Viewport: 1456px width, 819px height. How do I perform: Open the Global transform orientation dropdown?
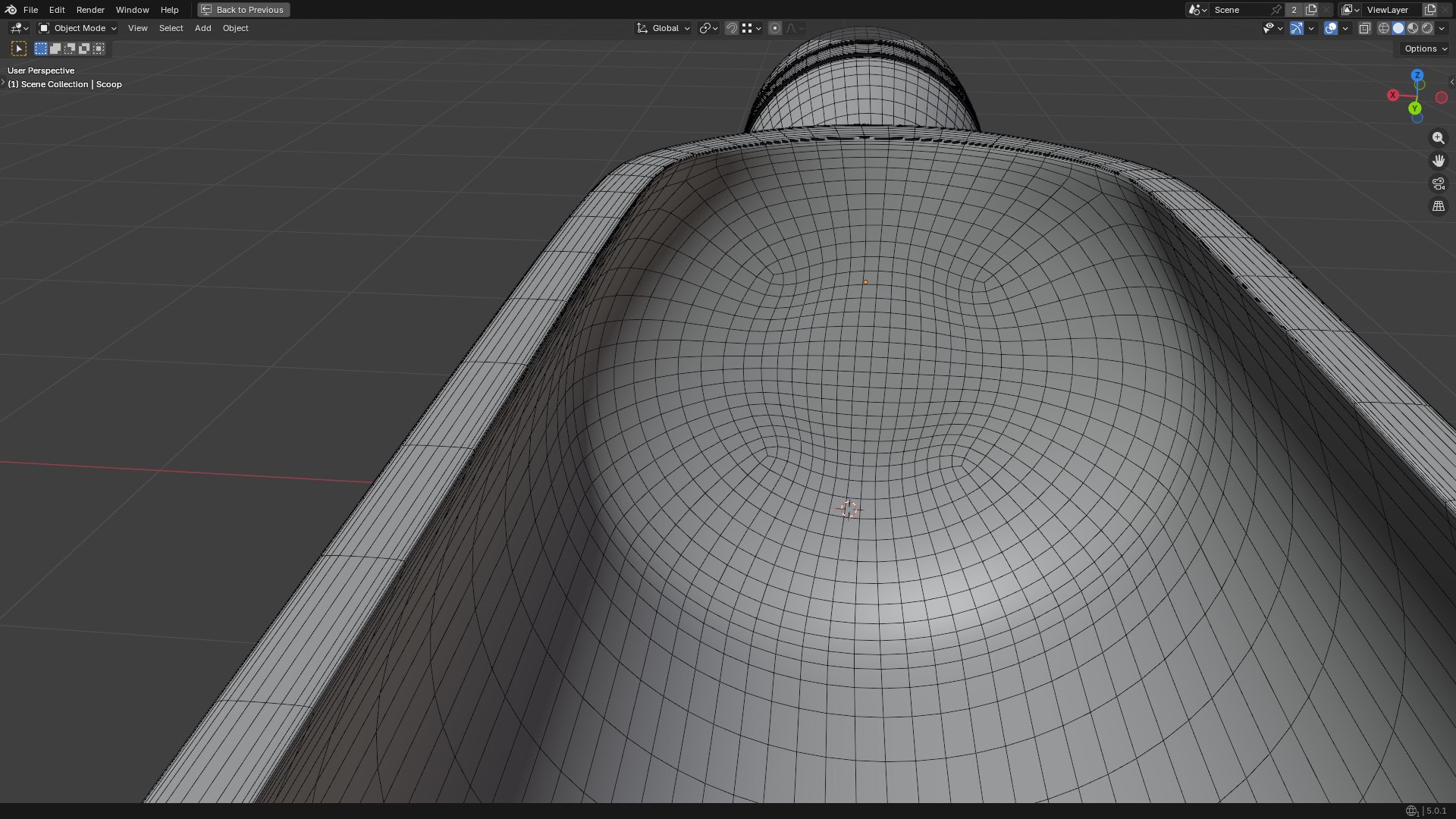click(x=664, y=28)
